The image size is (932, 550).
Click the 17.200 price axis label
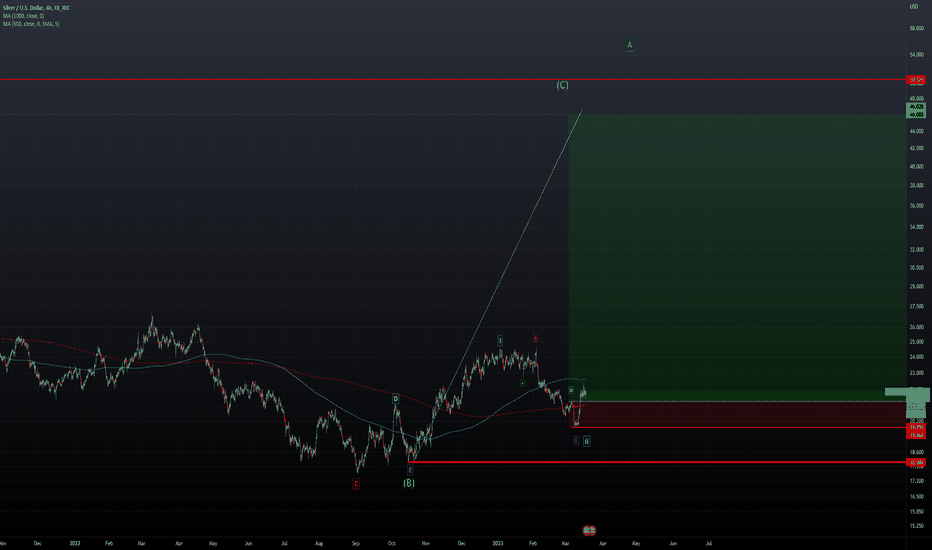click(917, 480)
